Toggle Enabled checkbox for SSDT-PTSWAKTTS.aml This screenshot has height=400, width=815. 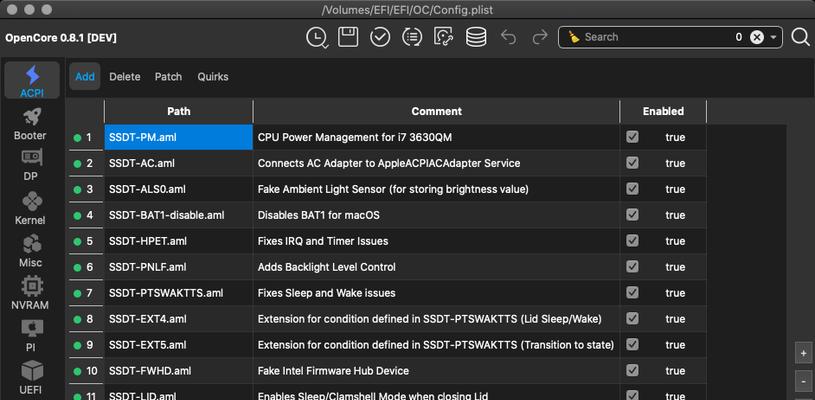(632, 292)
